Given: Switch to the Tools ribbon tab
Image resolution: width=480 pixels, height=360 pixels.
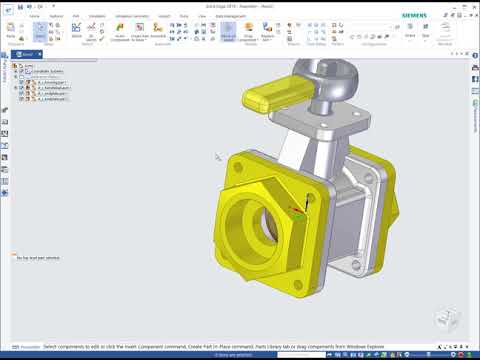Looking at the screenshot, I should (x=184, y=16).
